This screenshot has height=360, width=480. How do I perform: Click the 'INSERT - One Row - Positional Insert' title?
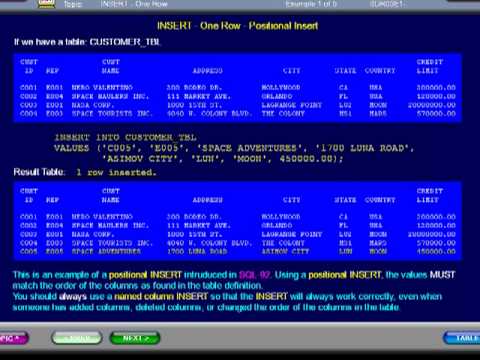click(237, 26)
